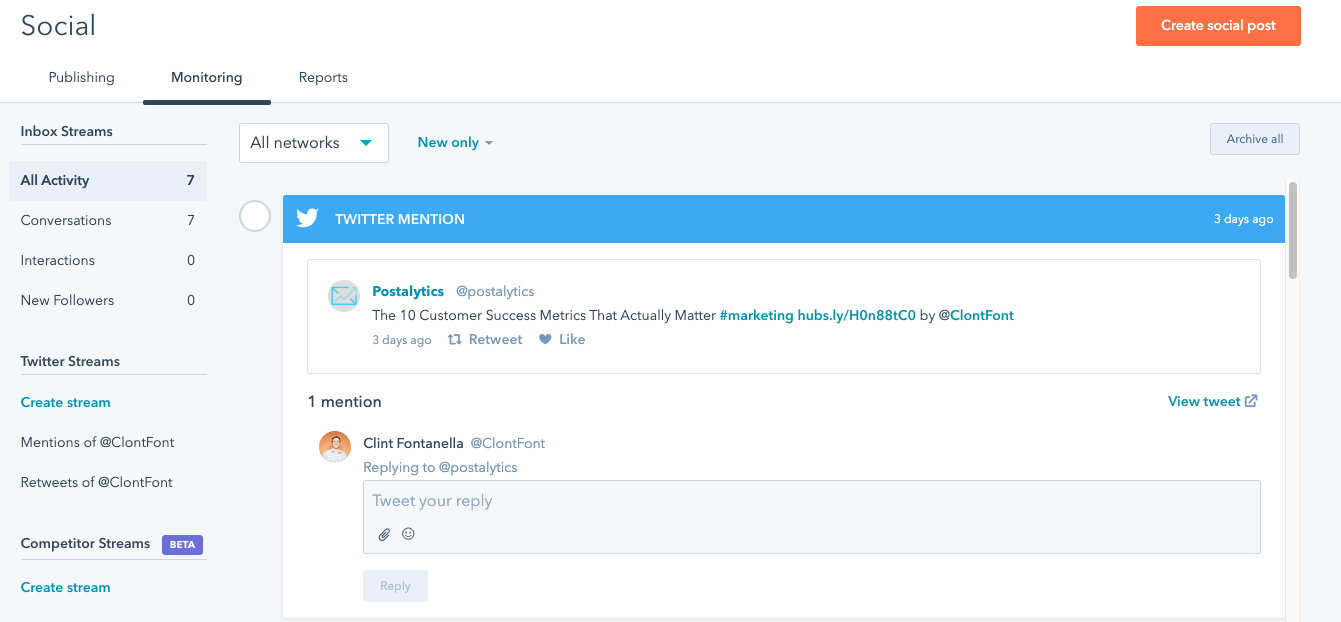Click the "Replying to @postalytics" text
This screenshot has width=1341, height=622.
pyautogui.click(x=440, y=468)
